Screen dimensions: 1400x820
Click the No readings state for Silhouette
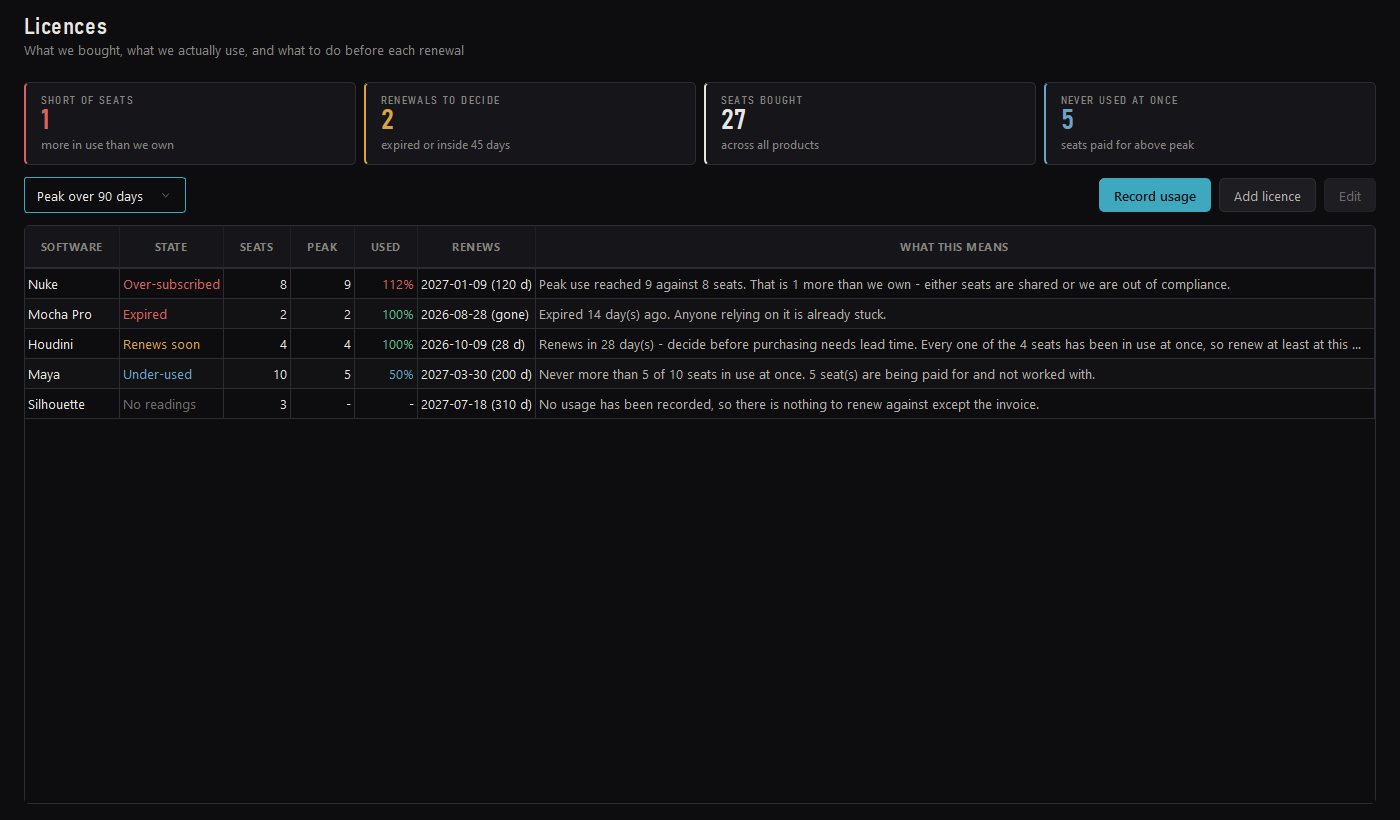(x=171, y=404)
